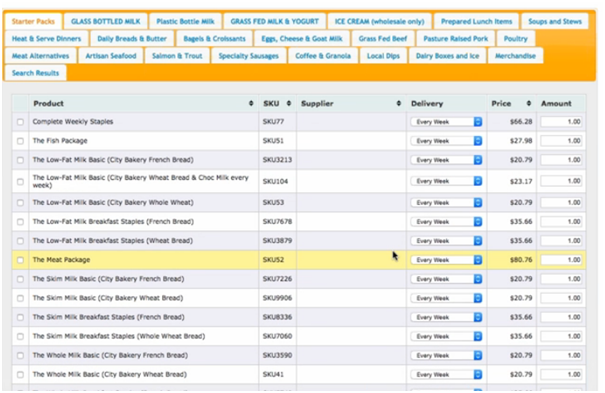Screen dimensions: 605x393
Task: Open Grass Fed Beef tab
Action: (x=383, y=39)
